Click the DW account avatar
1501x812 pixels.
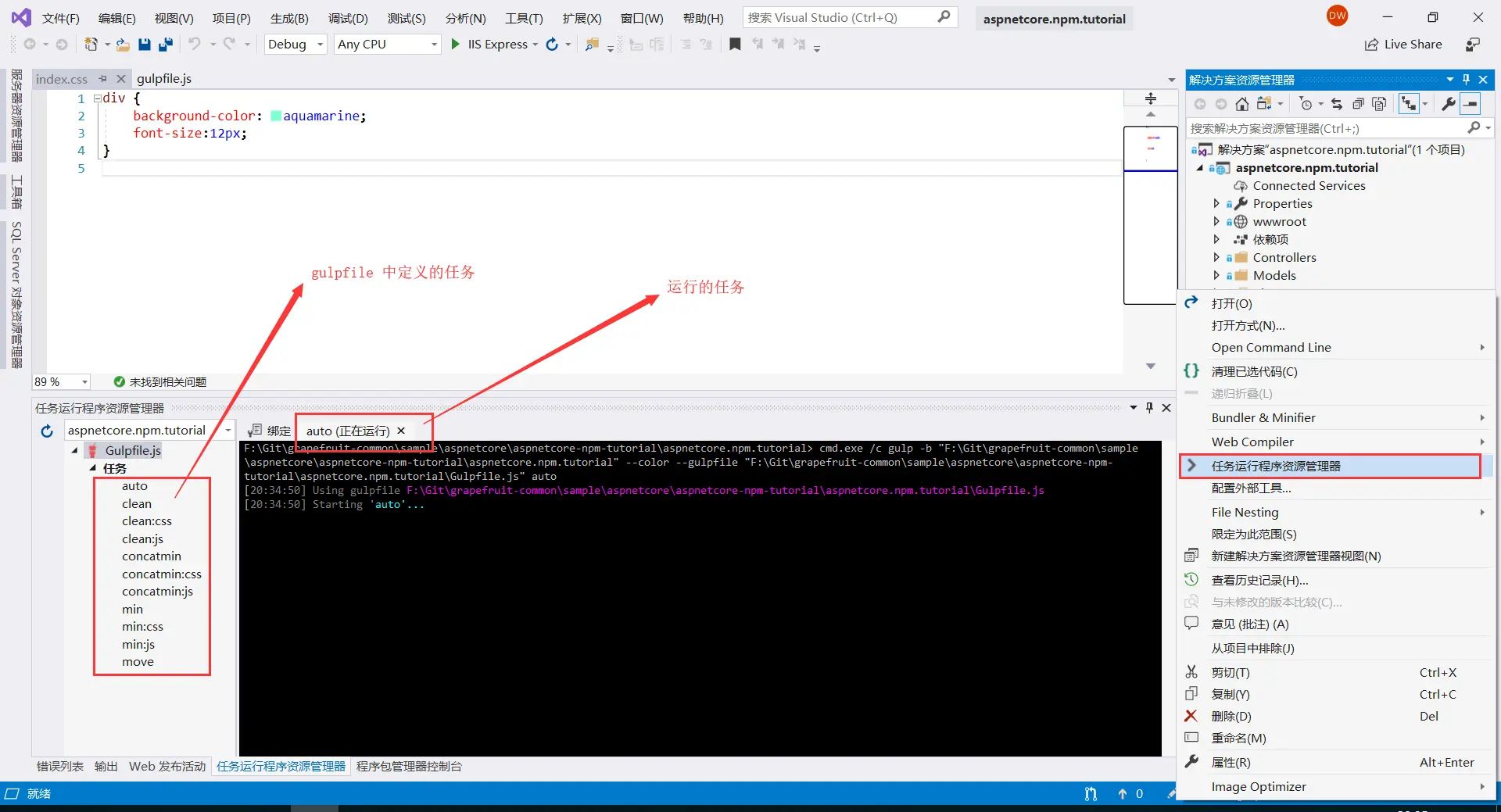pyautogui.click(x=1338, y=16)
